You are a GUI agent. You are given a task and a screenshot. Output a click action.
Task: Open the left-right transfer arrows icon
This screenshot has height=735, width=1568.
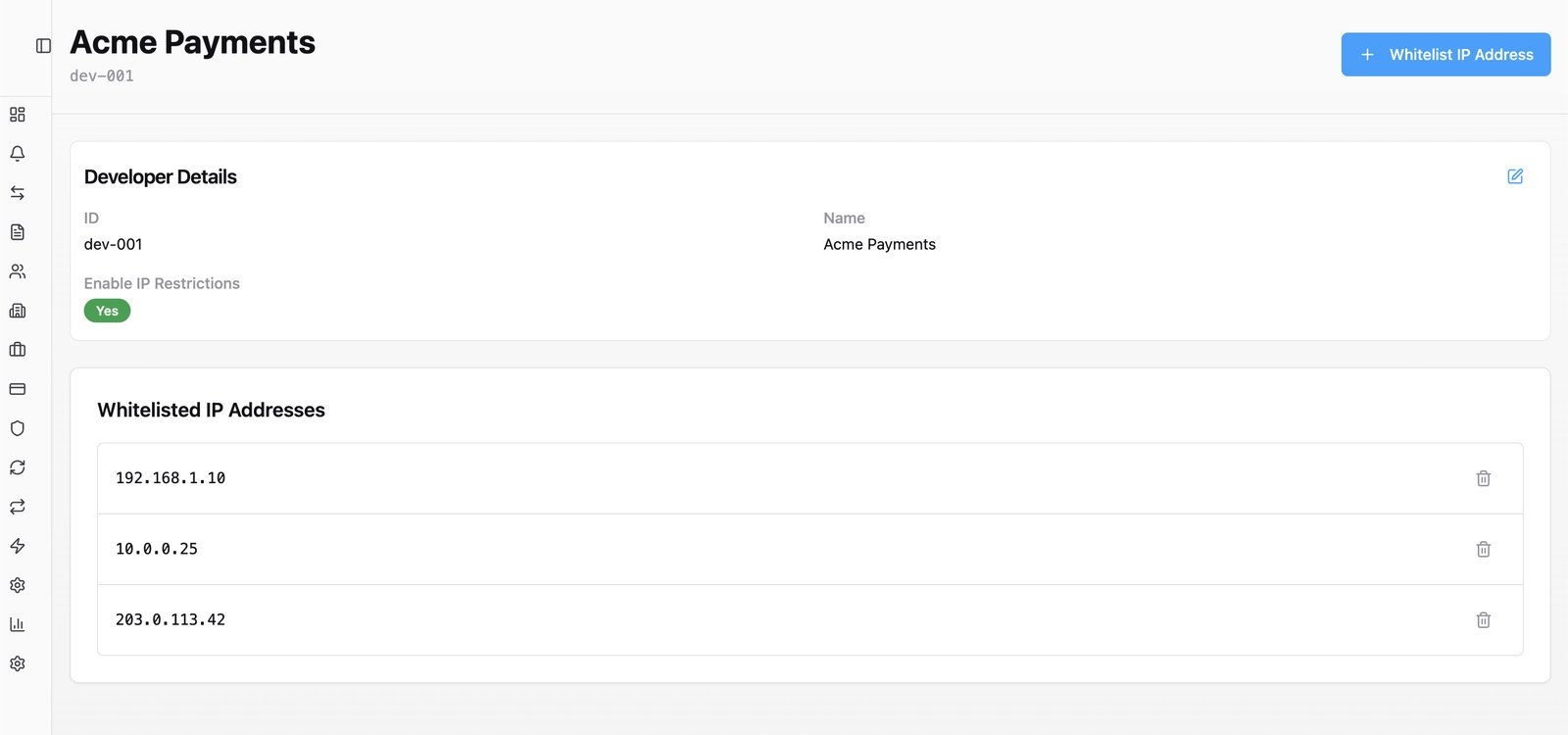pos(18,193)
